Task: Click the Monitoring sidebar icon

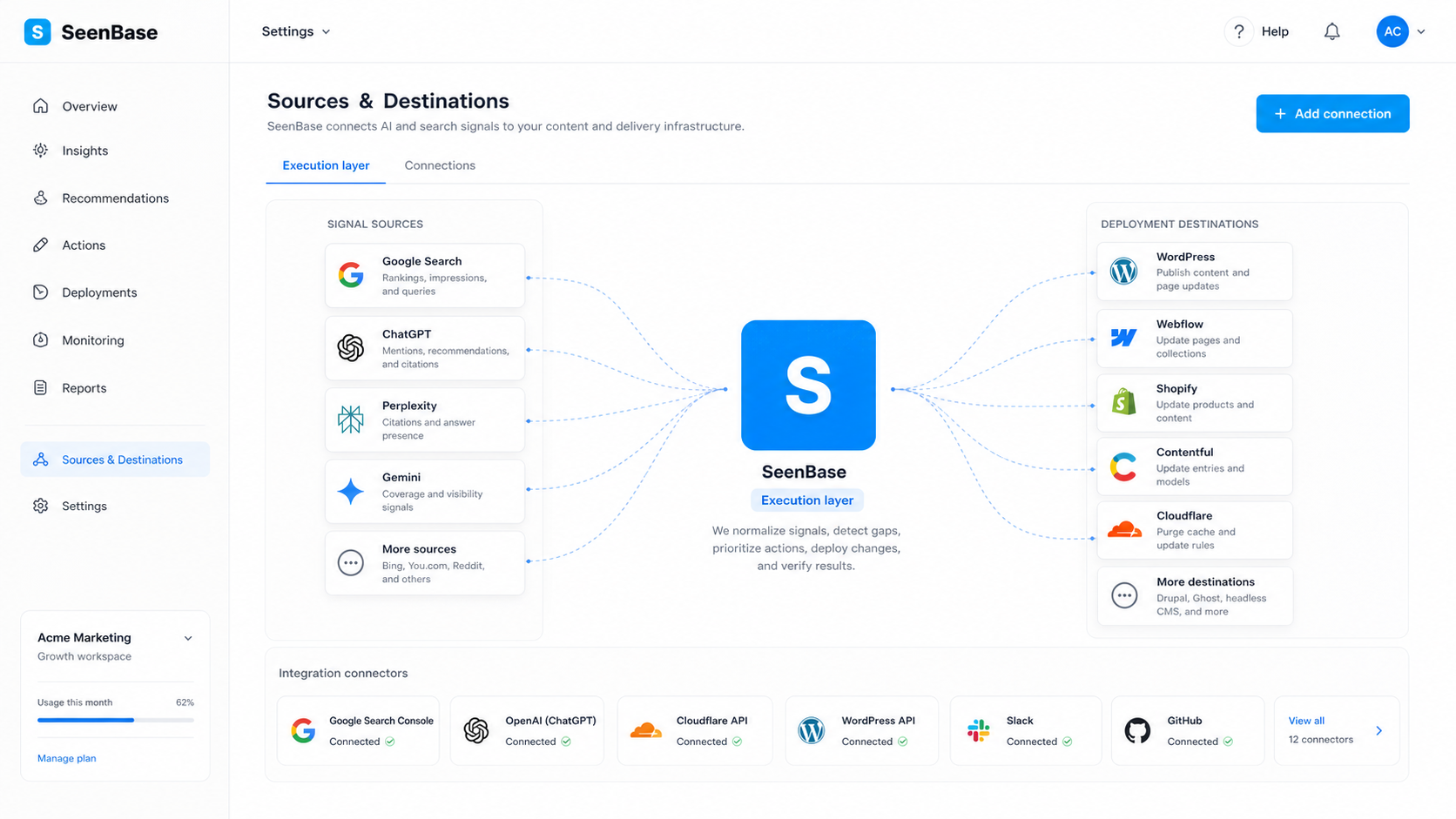Action: (41, 339)
